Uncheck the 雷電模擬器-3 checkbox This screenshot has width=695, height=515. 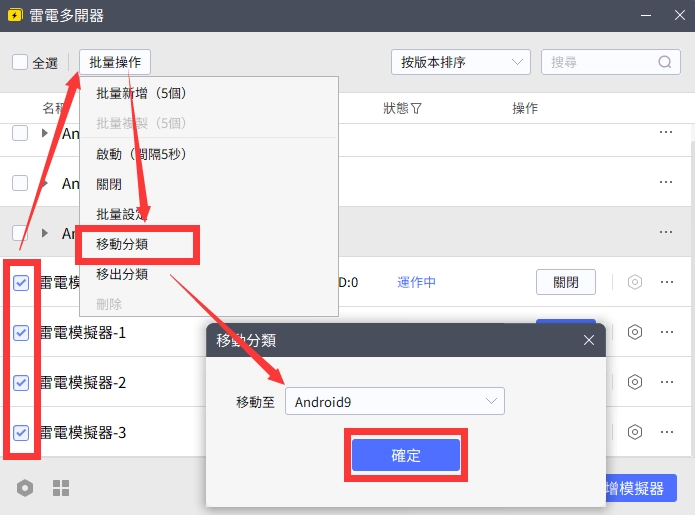coord(21,433)
